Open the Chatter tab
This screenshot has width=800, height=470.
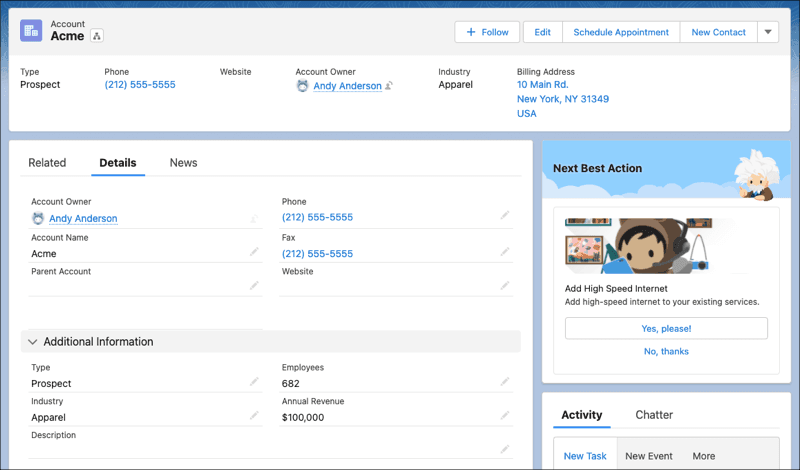654,415
